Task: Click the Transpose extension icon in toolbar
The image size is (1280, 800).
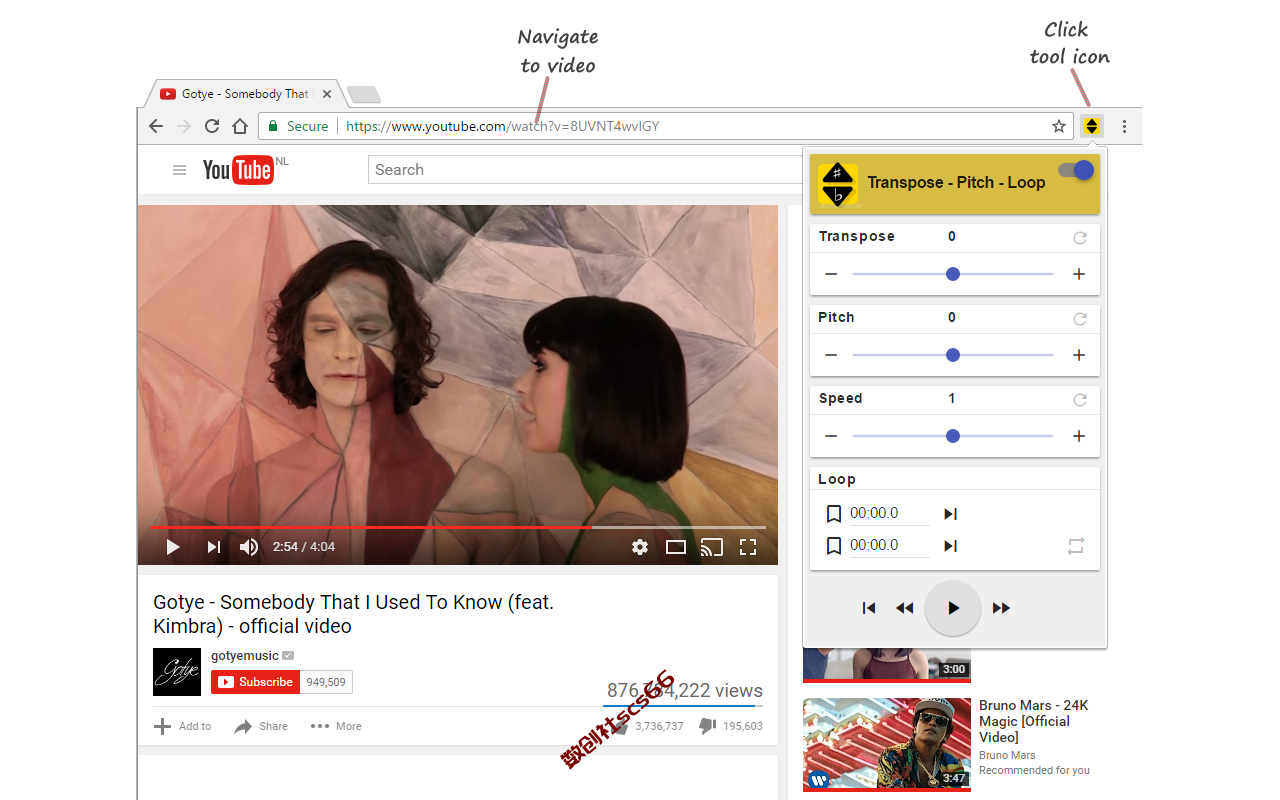Action: coord(1092,126)
